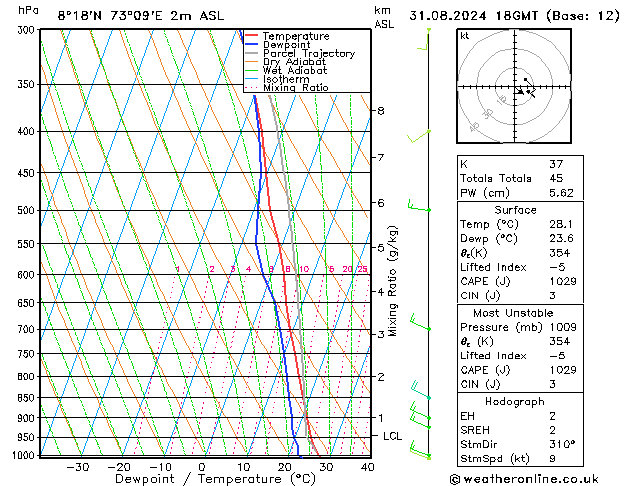This screenshot has height=486, width=629.
Task: Click the '-30' temperature axis tick
Action: point(77,467)
